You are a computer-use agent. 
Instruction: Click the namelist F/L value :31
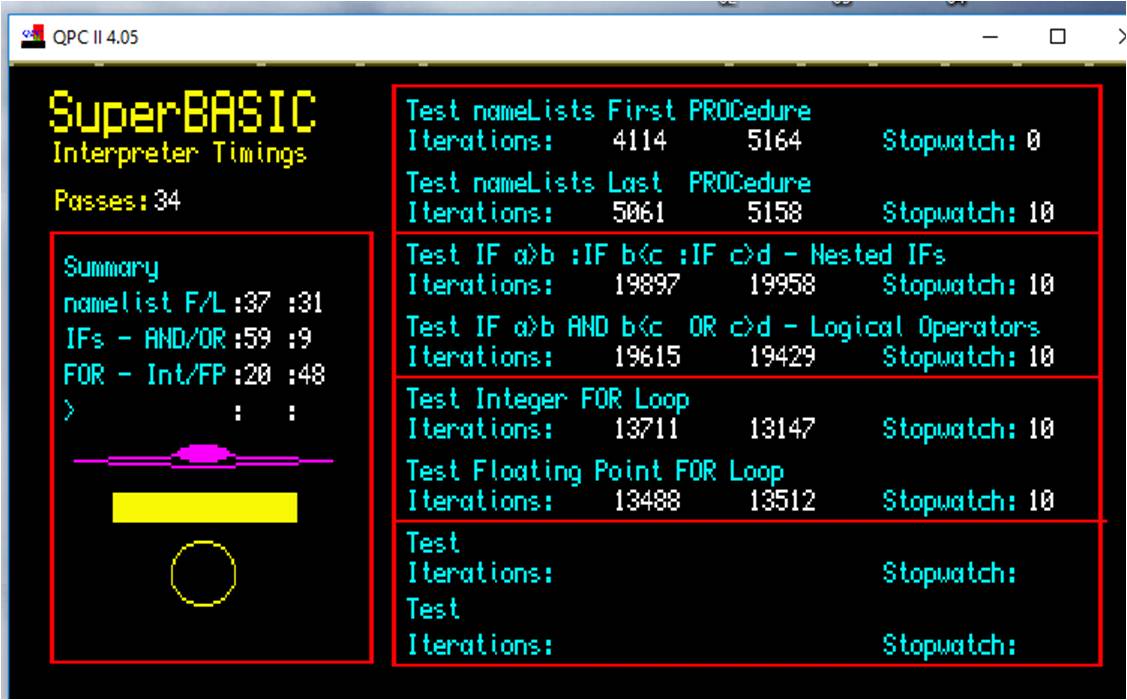(x=306, y=303)
